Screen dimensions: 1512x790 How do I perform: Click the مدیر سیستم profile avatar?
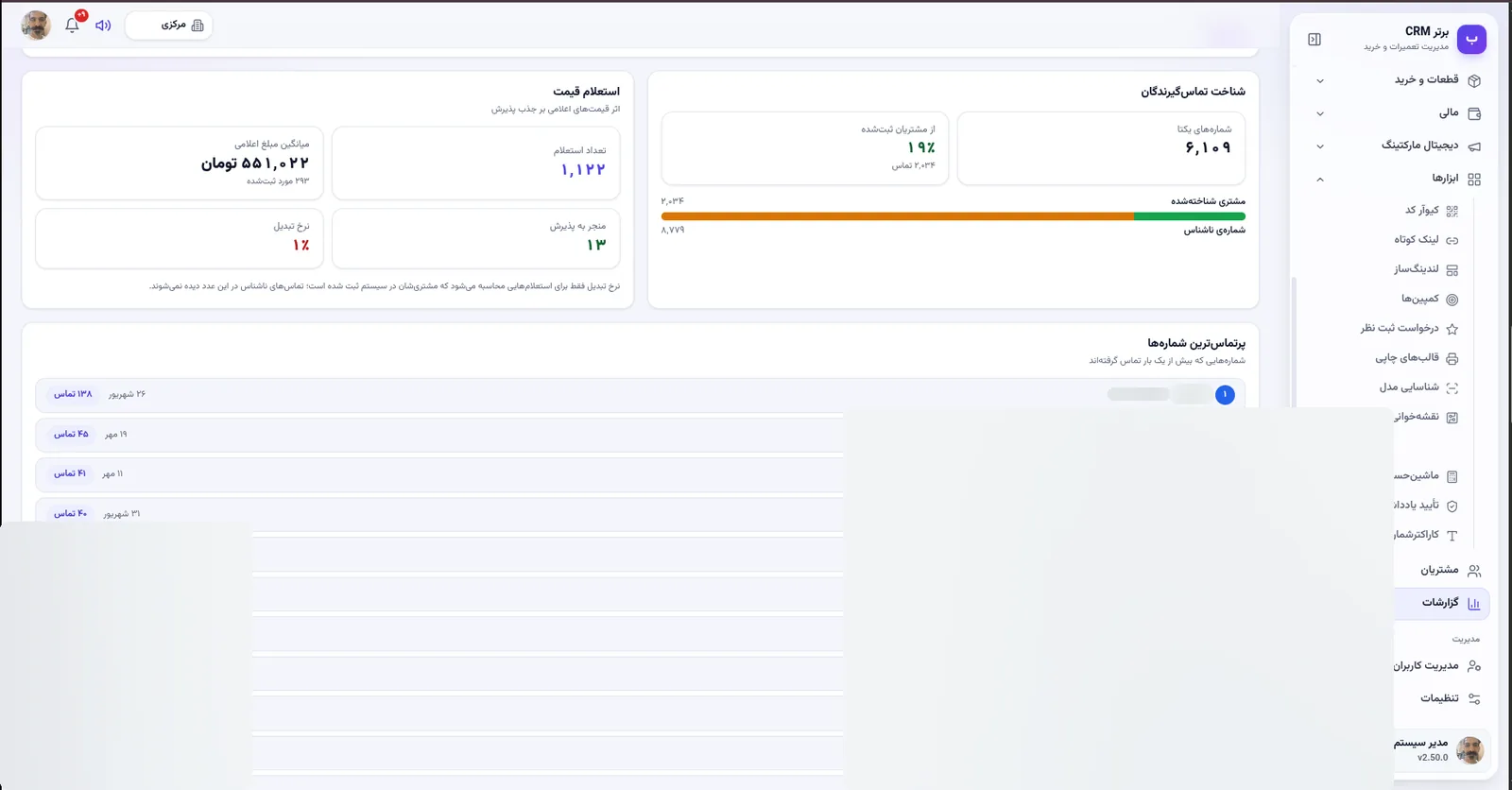(1469, 751)
